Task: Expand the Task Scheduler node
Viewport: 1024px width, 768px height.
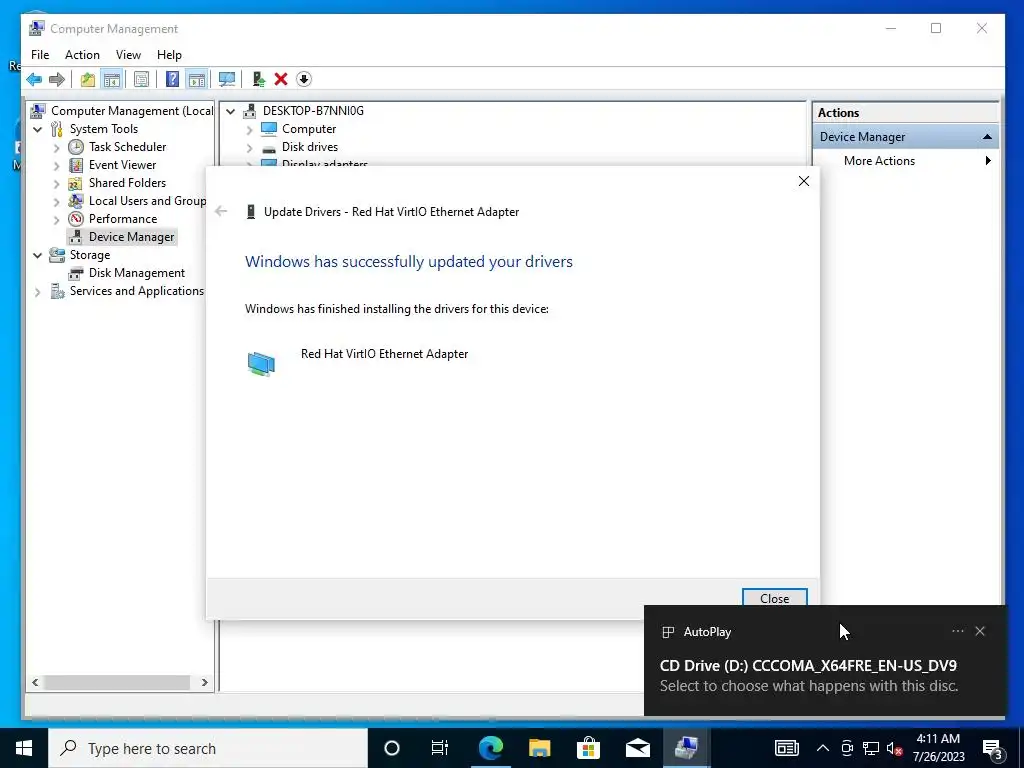Action: (57, 148)
